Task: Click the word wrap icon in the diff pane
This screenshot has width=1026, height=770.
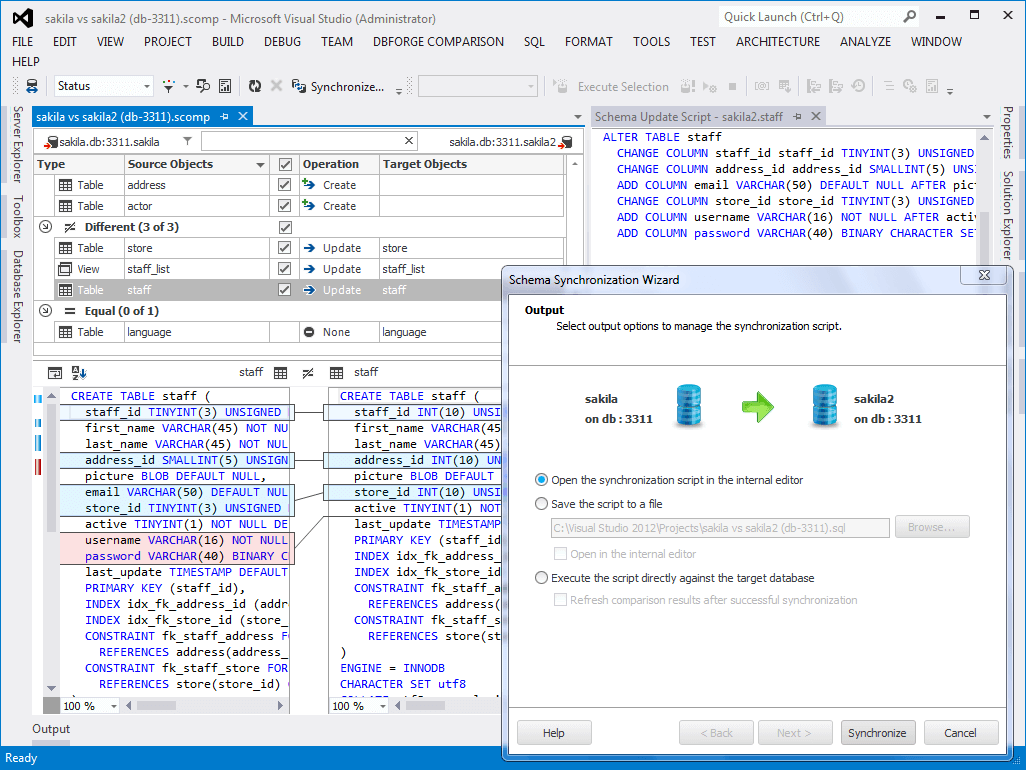Action: [55, 373]
